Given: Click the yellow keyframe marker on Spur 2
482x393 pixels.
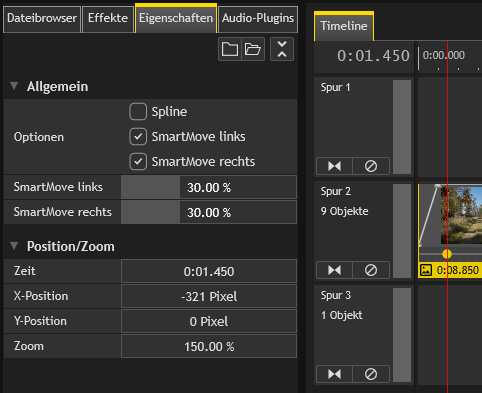Looking at the screenshot, I should point(447,254).
